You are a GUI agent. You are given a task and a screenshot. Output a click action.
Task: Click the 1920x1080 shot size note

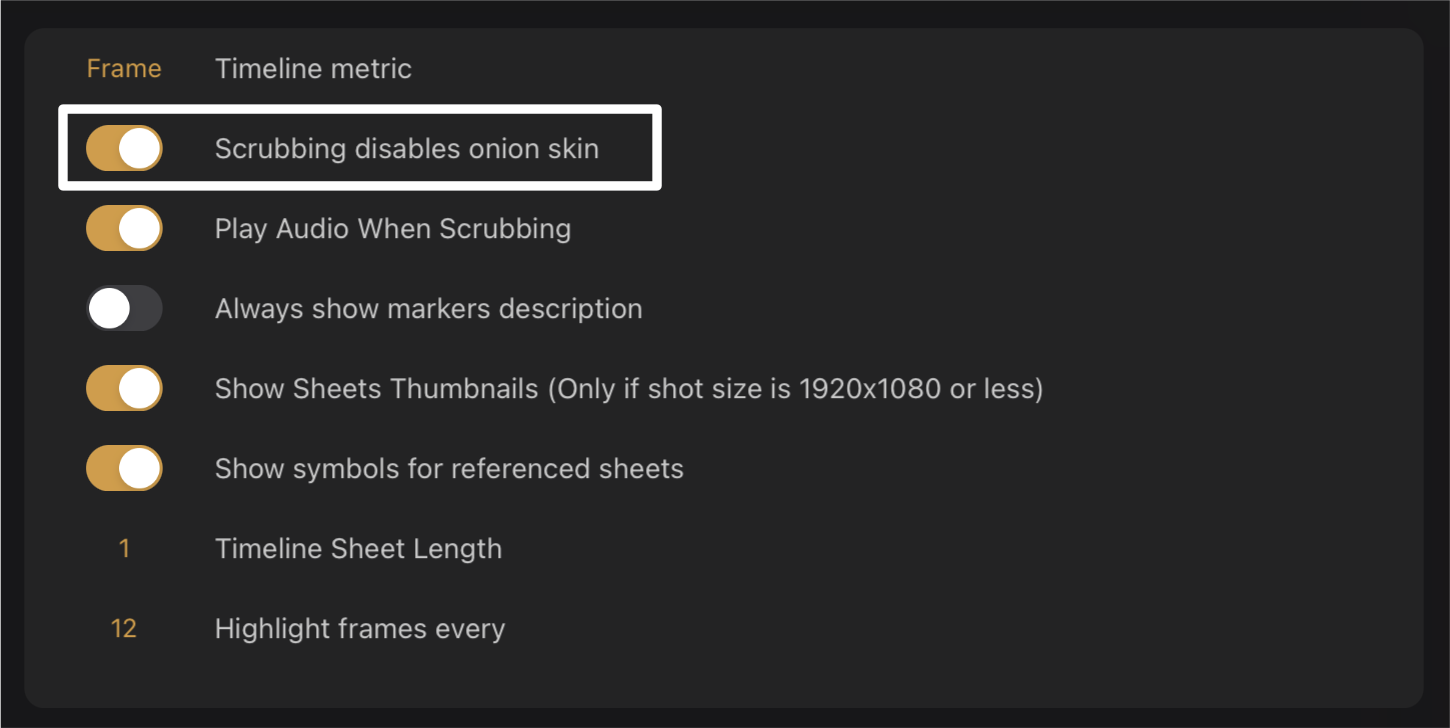click(795, 388)
